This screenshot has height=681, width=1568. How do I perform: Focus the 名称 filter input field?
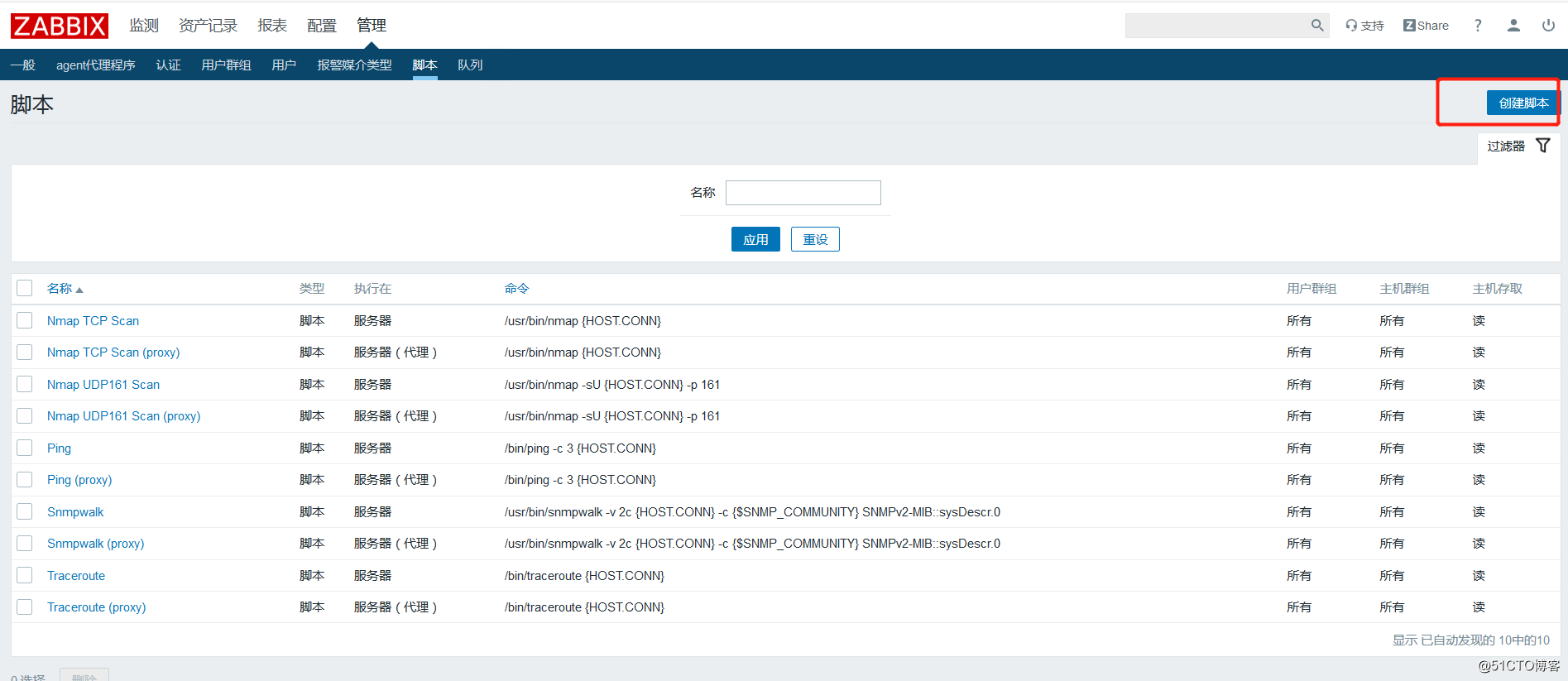803,193
